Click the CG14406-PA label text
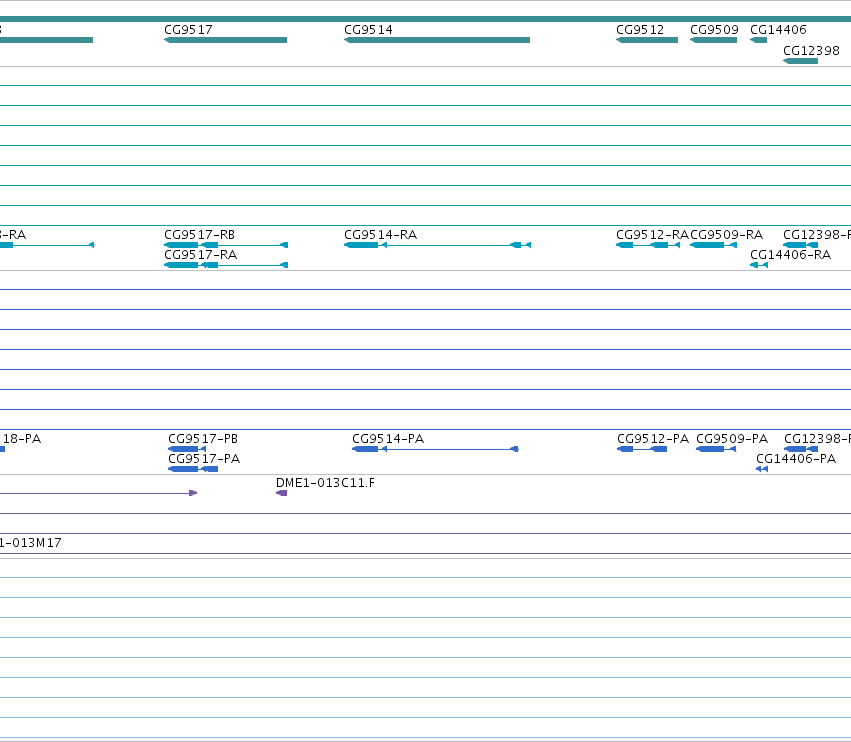The width and height of the screenshot is (851, 742). pos(796,459)
